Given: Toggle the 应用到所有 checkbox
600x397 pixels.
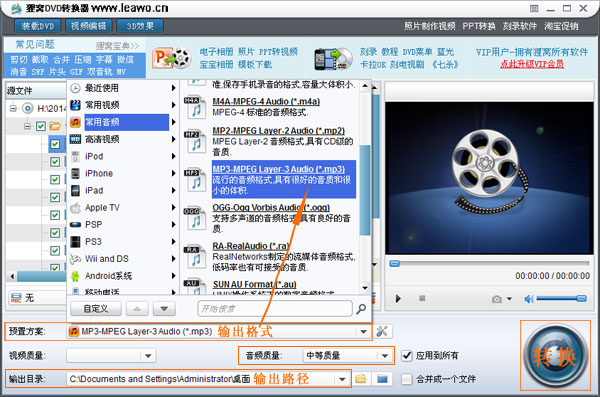Looking at the screenshot, I should [407, 356].
